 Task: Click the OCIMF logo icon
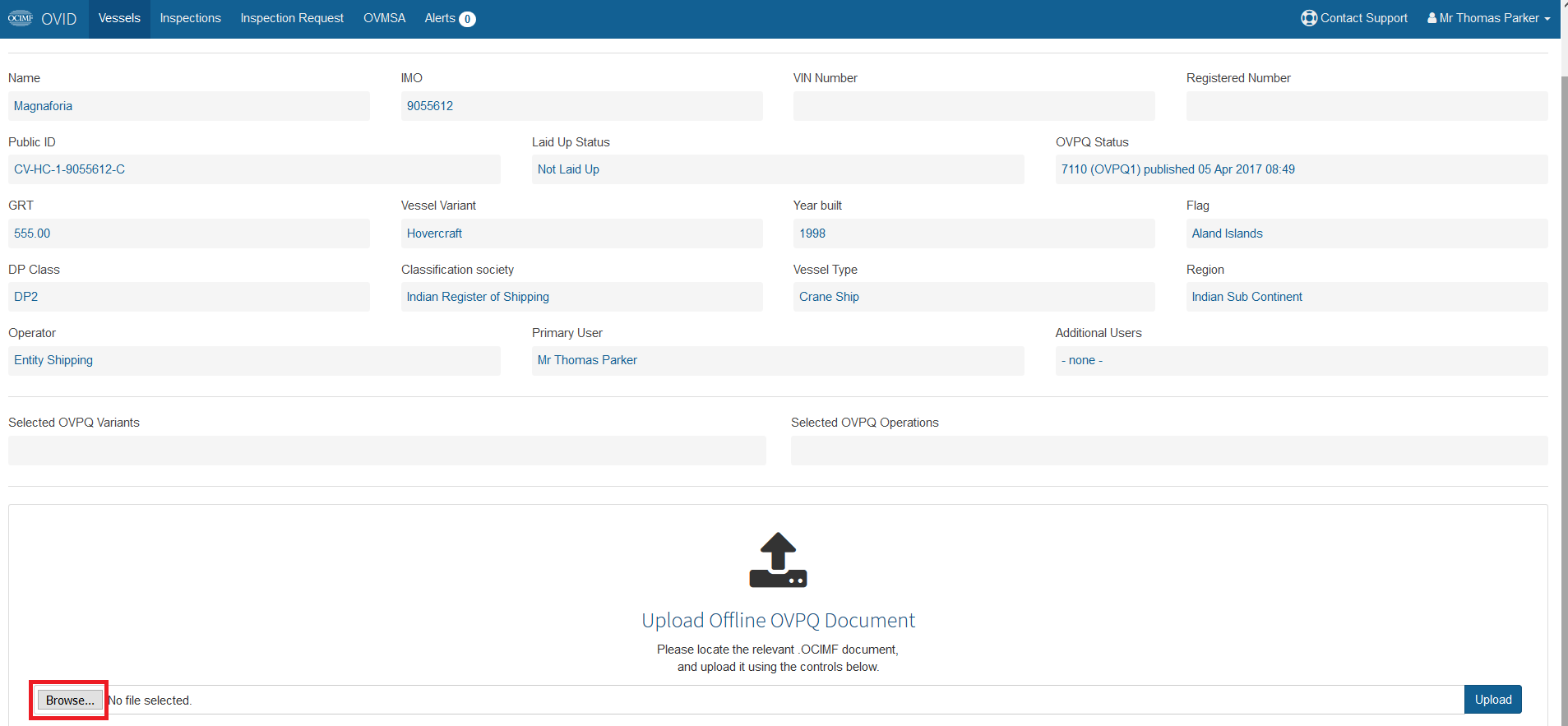coord(21,18)
